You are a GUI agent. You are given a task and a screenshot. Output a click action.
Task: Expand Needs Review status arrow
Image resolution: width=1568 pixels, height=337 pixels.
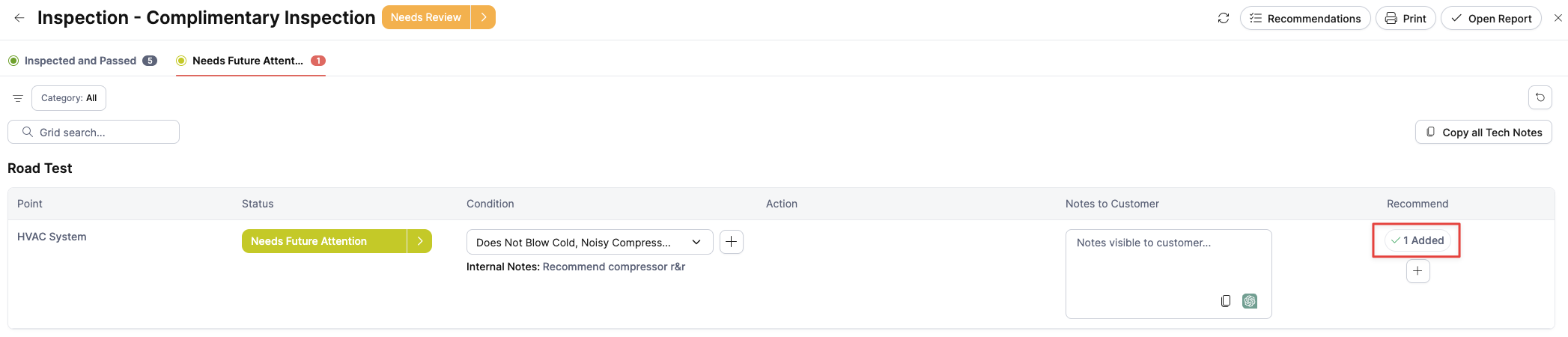coord(484,17)
